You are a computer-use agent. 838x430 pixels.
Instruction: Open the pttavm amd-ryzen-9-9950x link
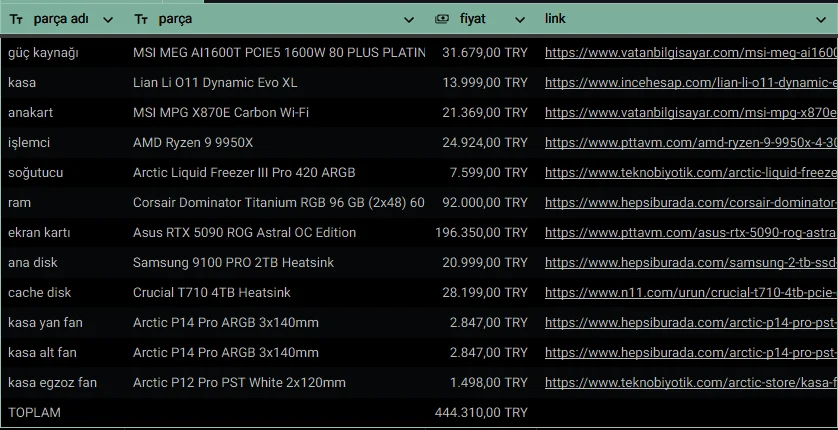click(x=691, y=143)
